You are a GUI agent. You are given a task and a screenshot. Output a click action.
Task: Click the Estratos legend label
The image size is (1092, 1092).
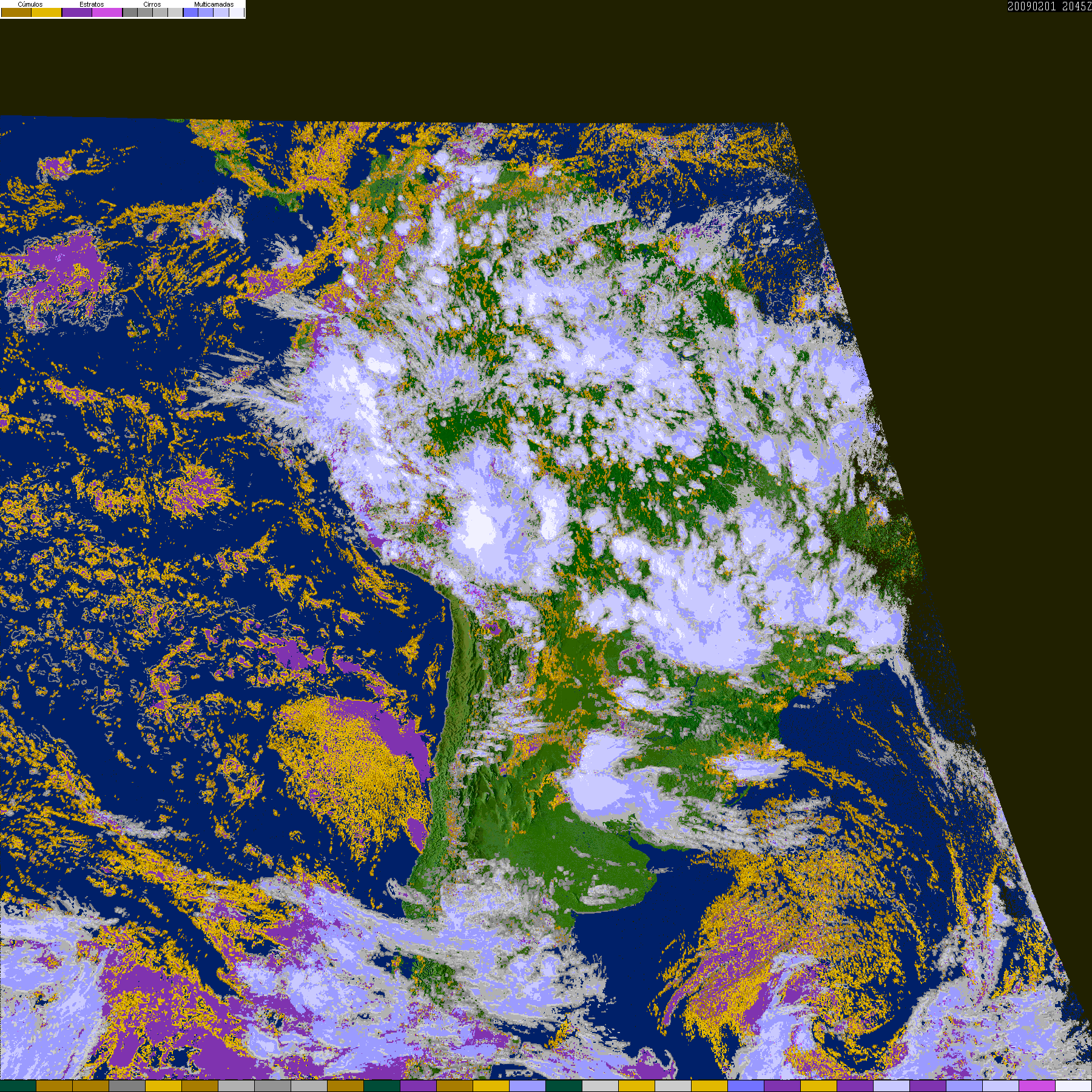click(x=92, y=4)
